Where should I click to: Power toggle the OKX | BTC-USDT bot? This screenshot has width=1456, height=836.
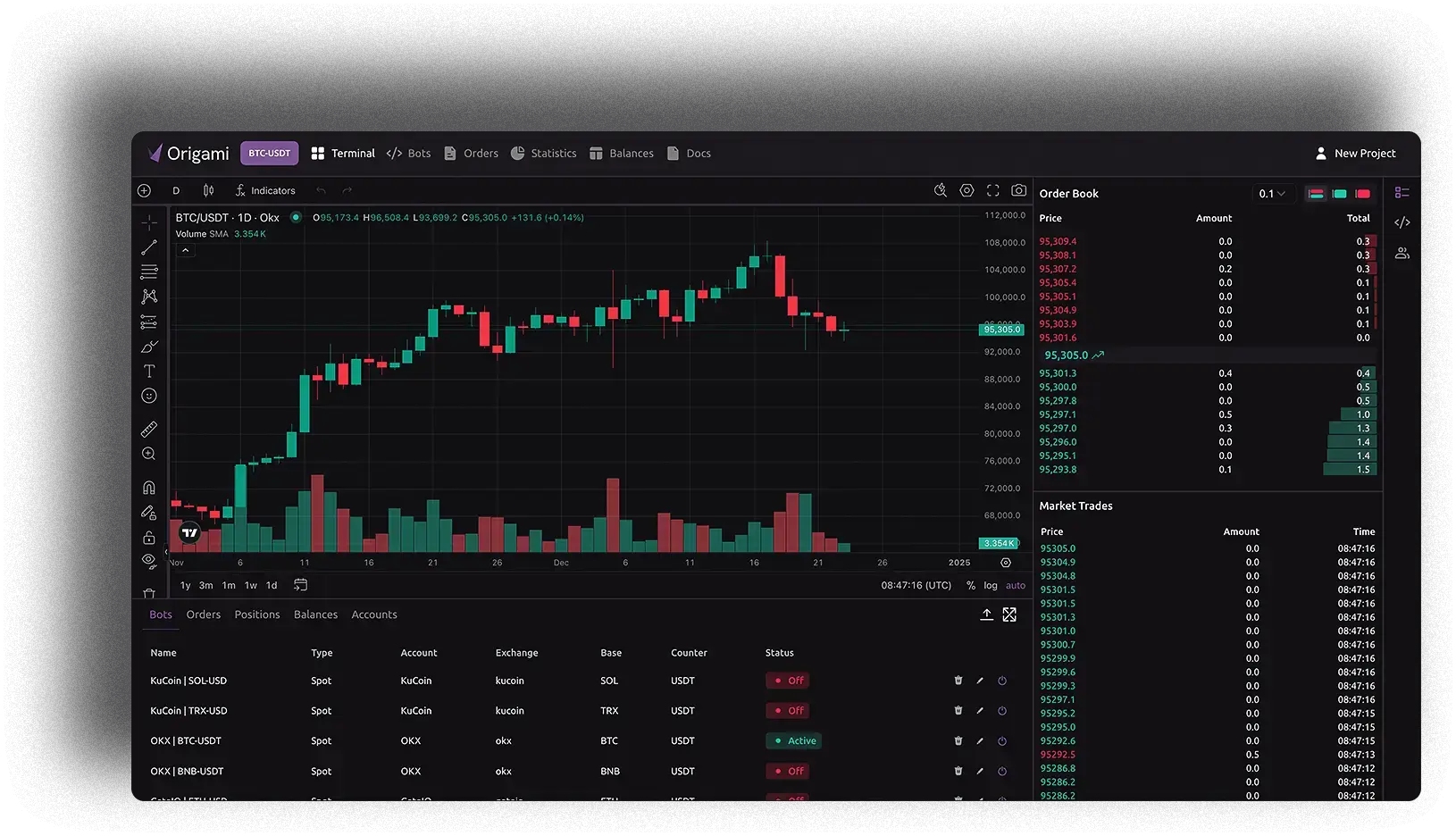pos(1002,741)
